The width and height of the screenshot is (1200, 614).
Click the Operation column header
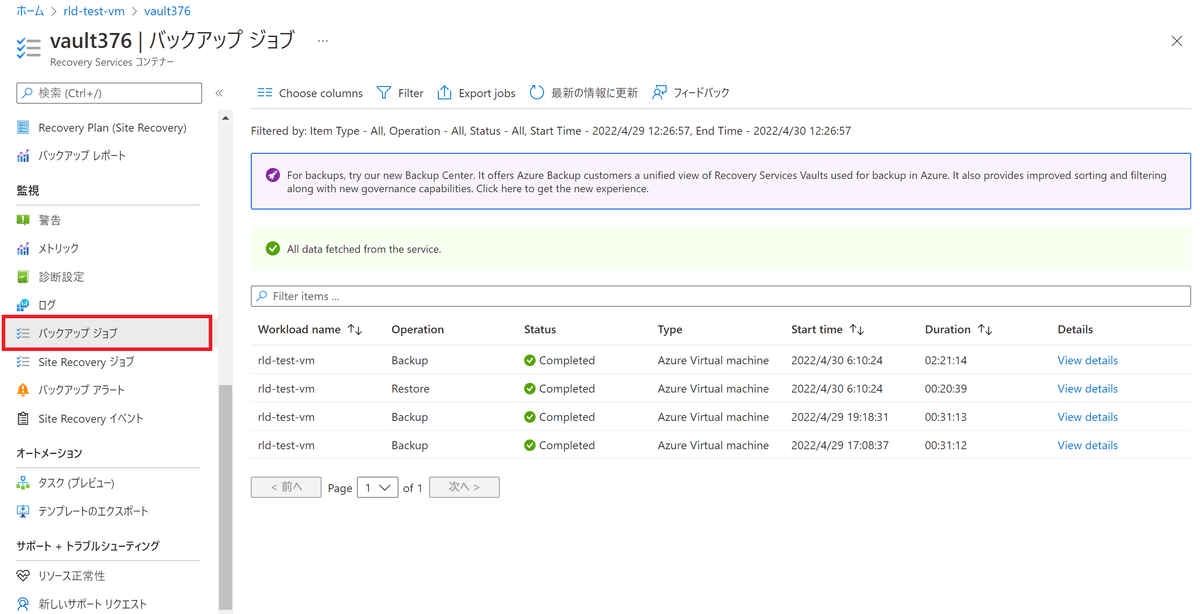(417, 330)
